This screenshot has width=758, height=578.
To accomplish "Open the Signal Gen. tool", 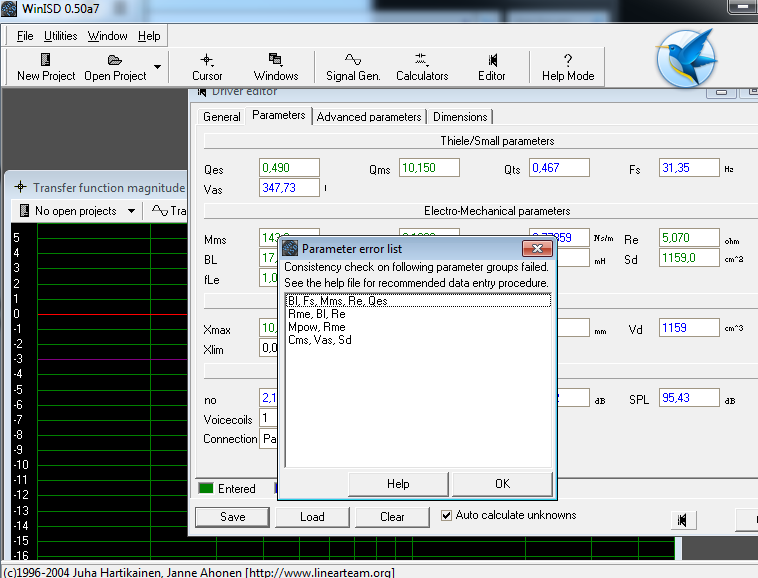I will pyautogui.click(x=353, y=67).
